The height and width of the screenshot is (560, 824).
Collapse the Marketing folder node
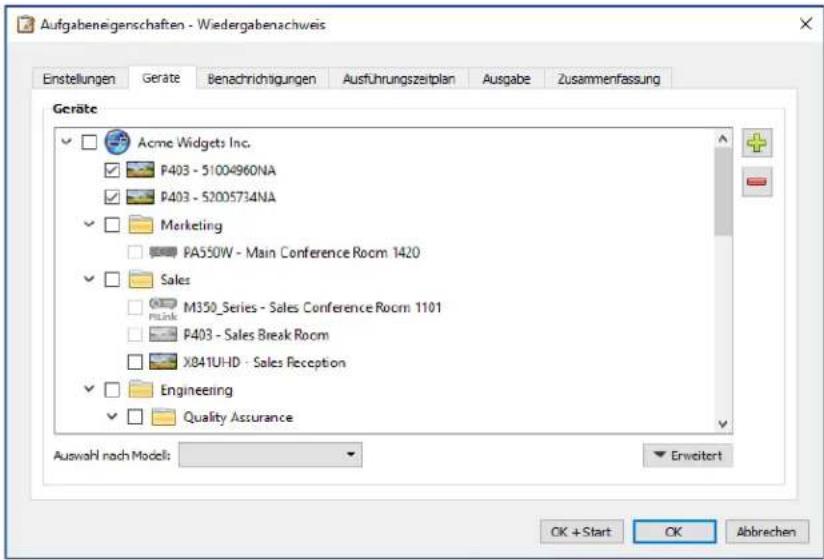[89, 224]
